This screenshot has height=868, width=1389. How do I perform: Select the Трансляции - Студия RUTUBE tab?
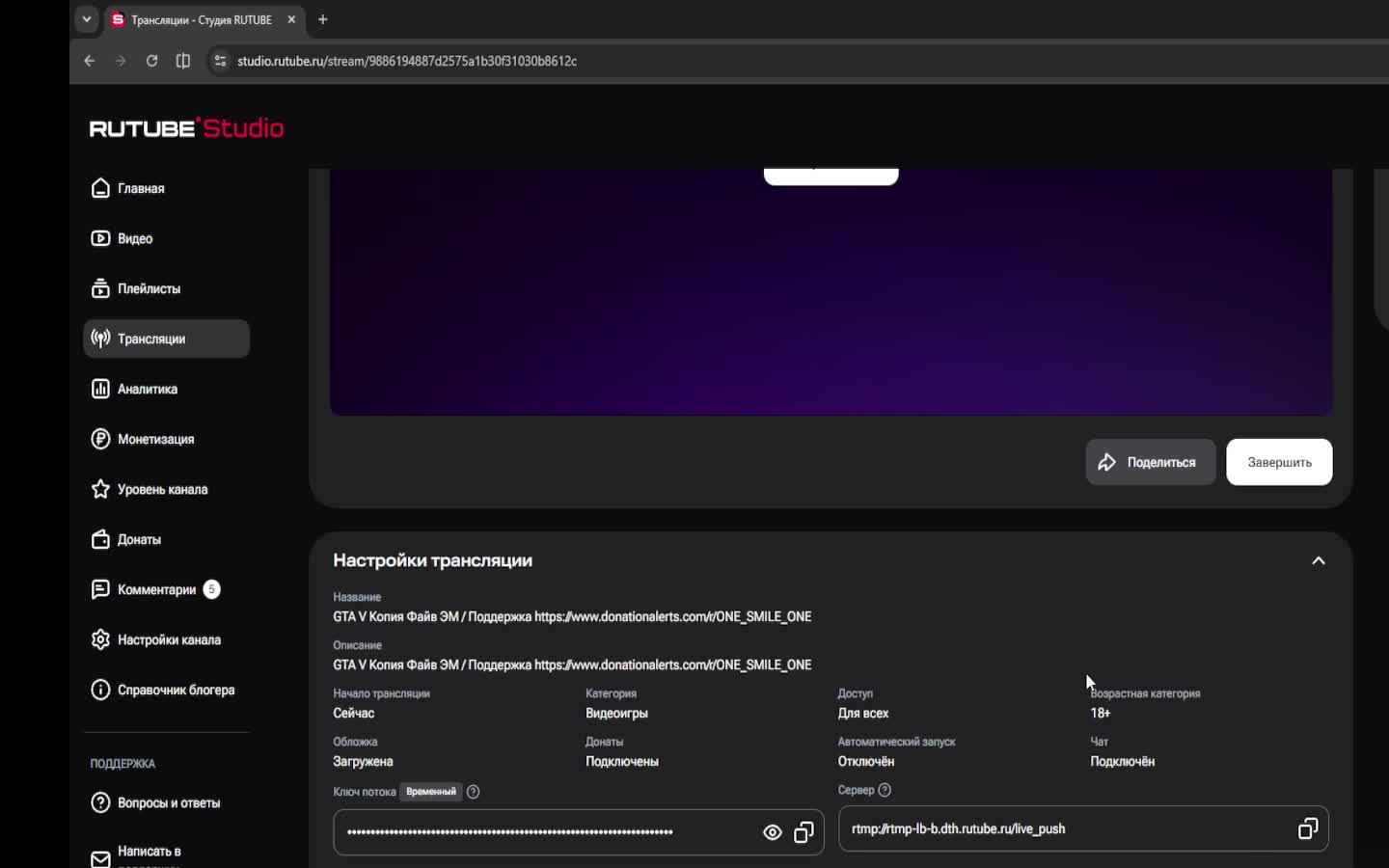204,19
